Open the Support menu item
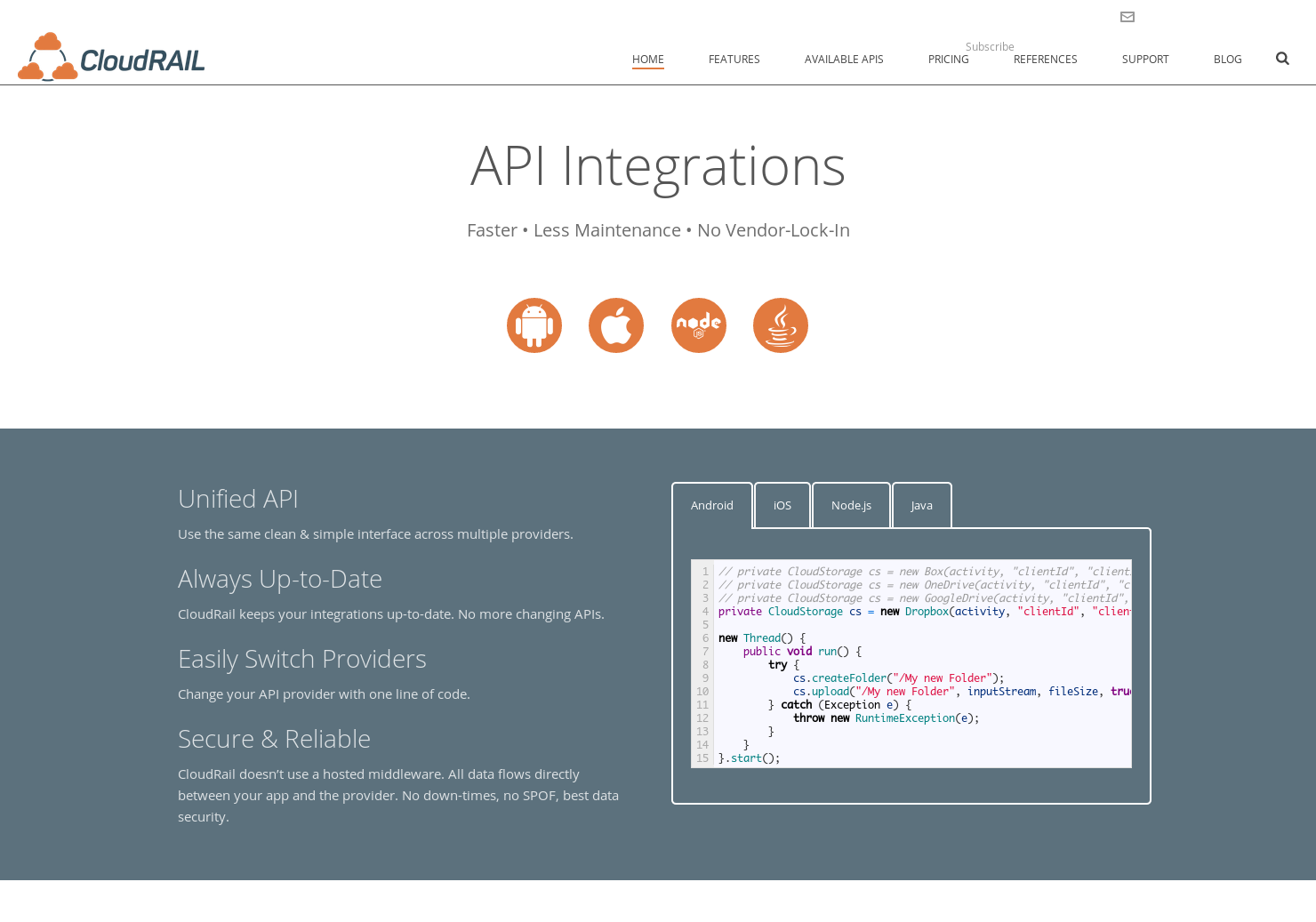The width and height of the screenshot is (1316, 922). [x=1145, y=60]
